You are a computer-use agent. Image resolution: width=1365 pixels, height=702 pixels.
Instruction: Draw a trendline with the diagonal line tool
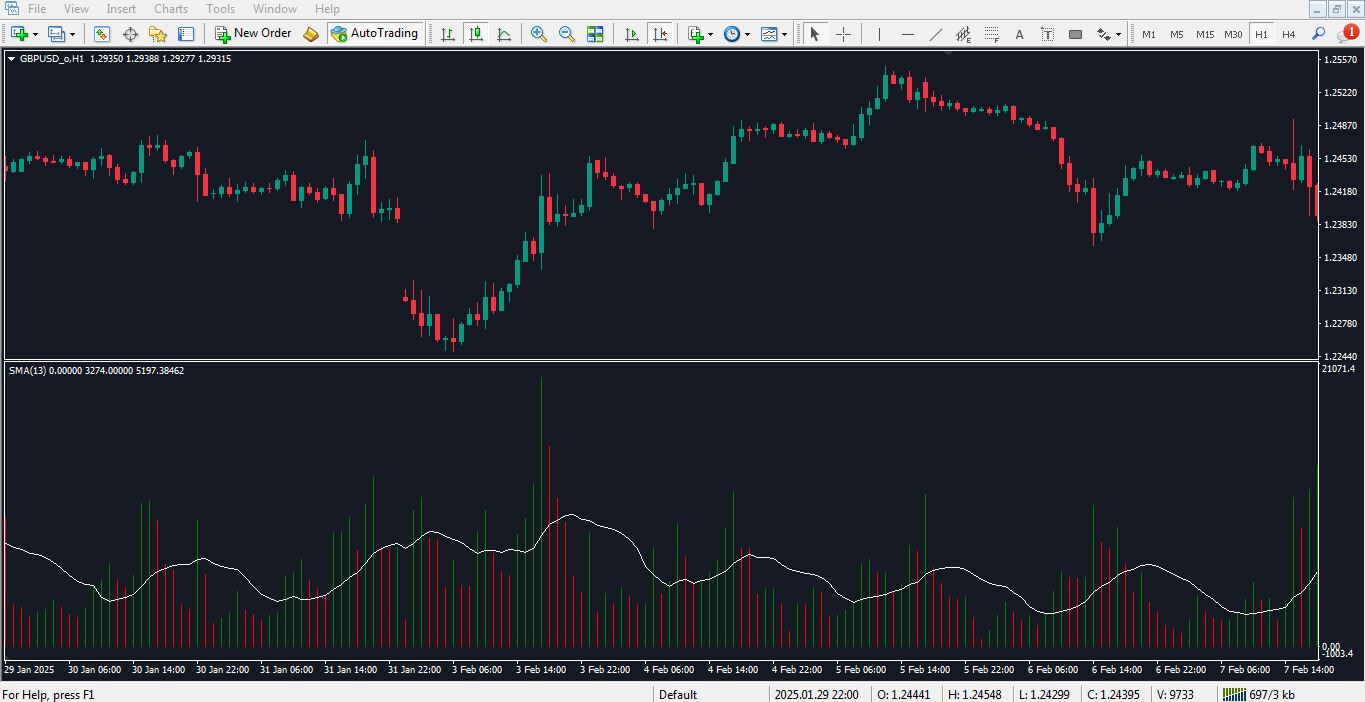point(936,34)
